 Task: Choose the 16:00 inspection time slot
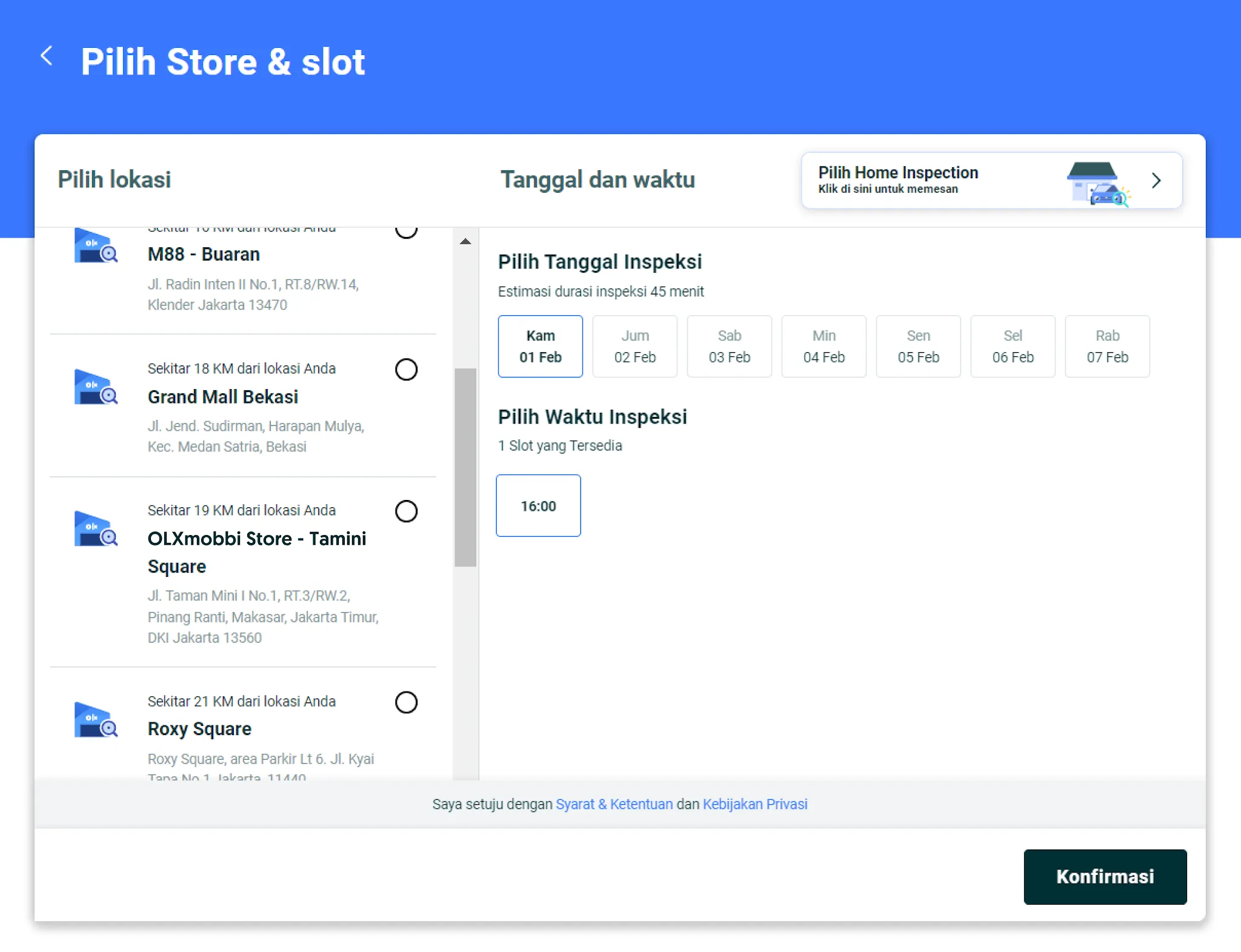pos(539,505)
